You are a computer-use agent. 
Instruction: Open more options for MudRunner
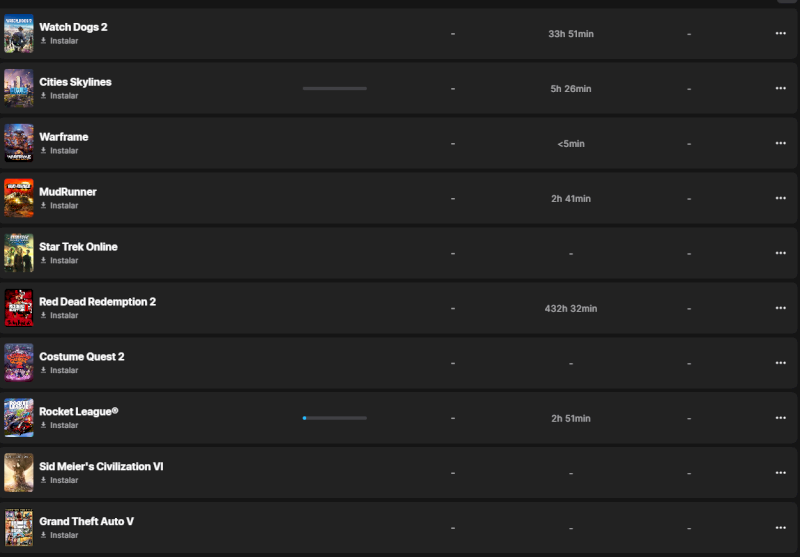coord(780,199)
